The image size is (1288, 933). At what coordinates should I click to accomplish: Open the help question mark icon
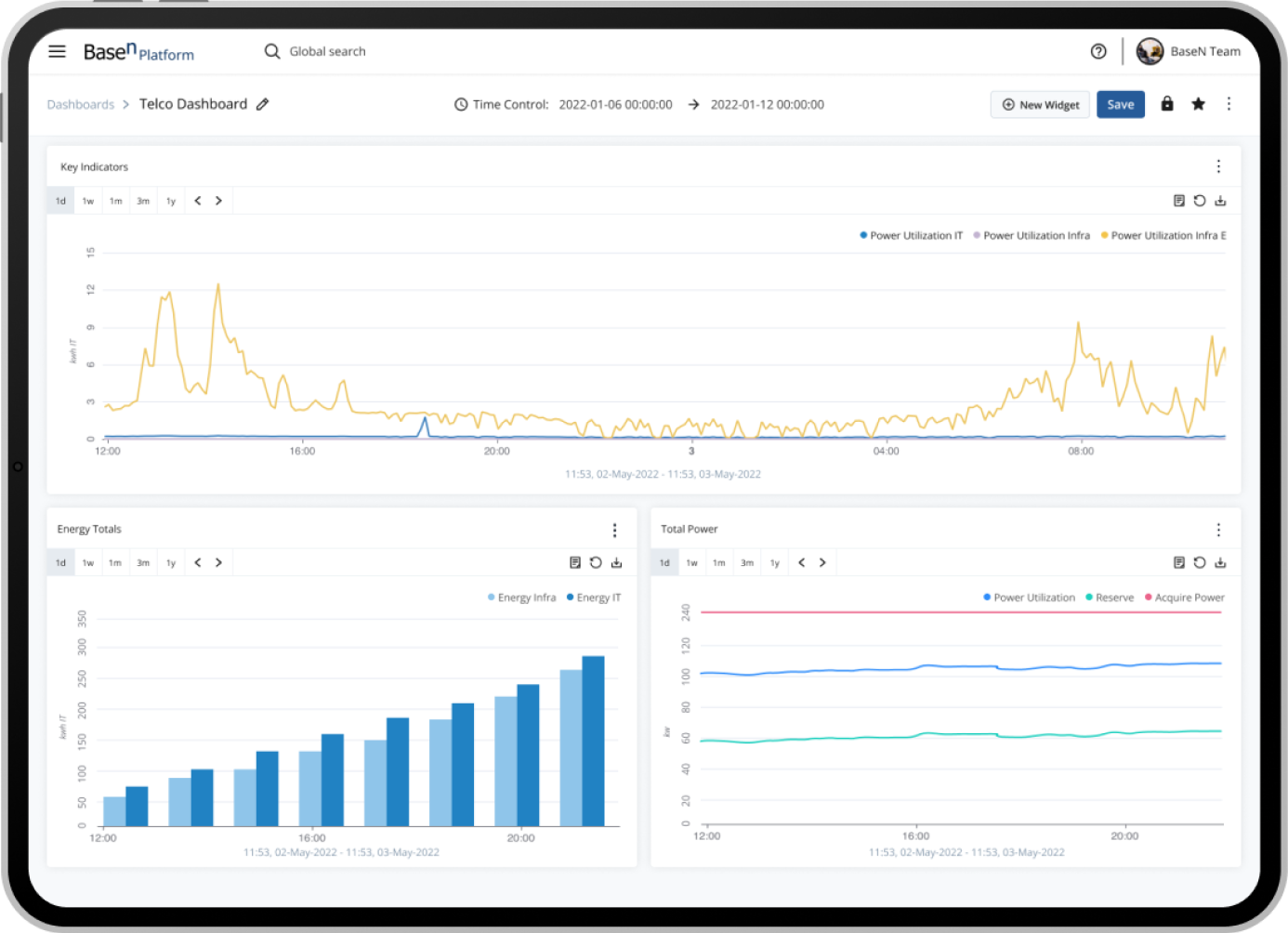[1098, 51]
